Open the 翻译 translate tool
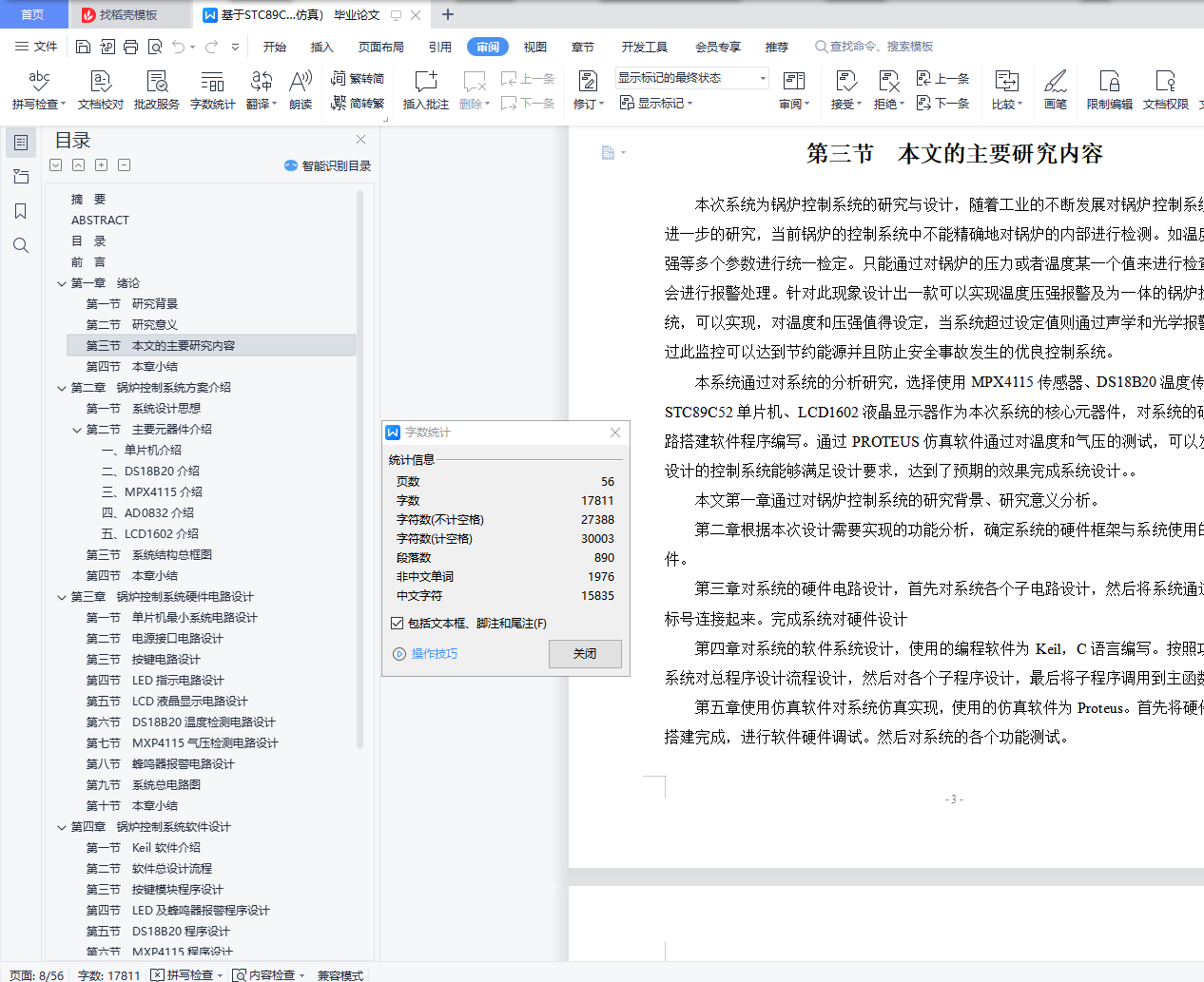The width and height of the screenshot is (1204, 982). (262, 90)
